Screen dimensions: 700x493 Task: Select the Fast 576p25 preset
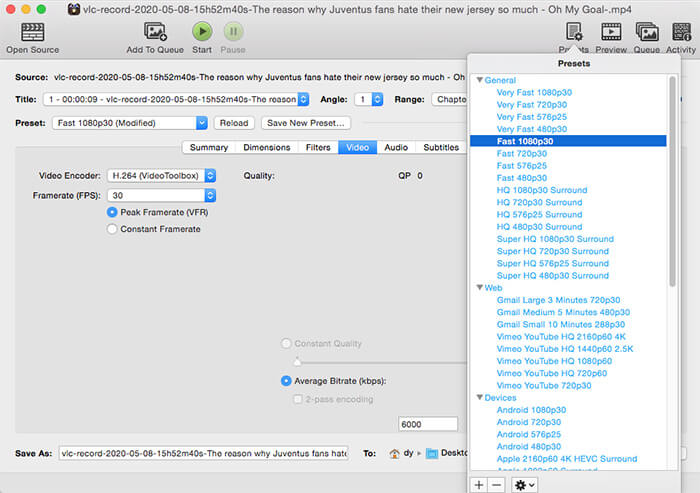tap(521, 166)
